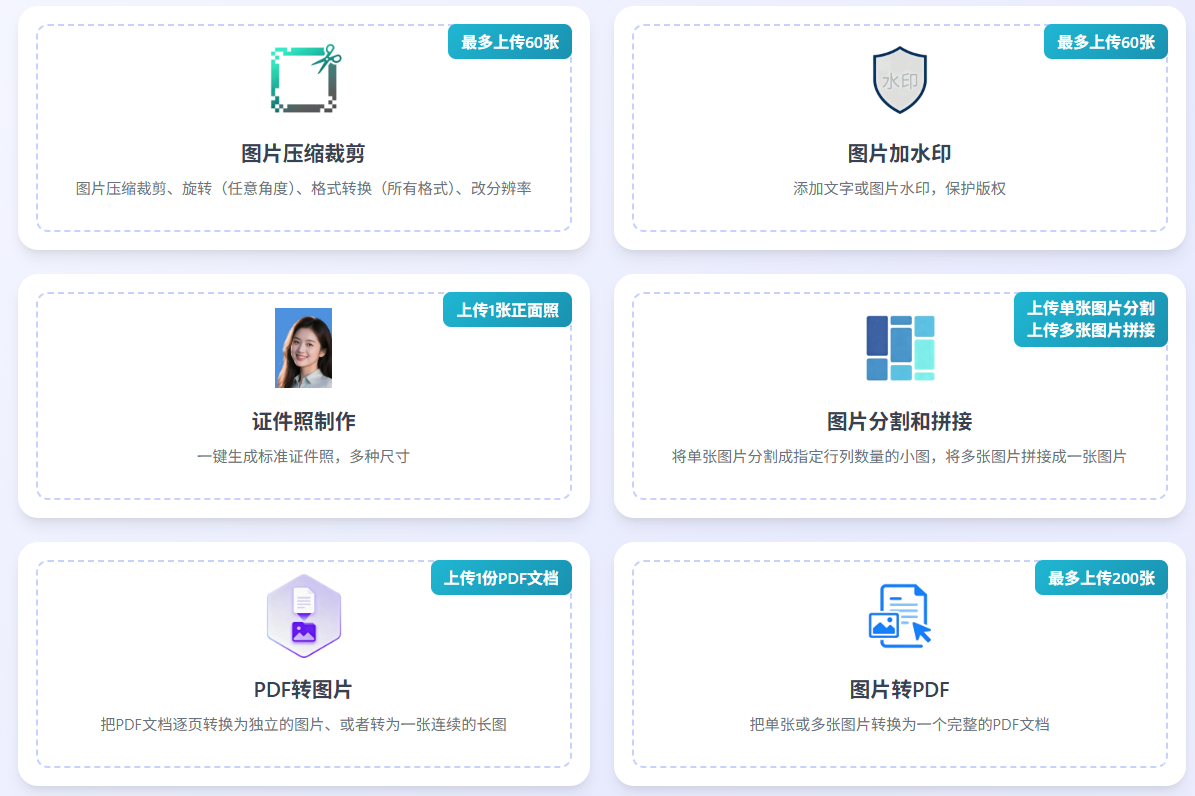The height and width of the screenshot is (796, 1195).
Task: Open the 图片加水印 title link
Action: (899, 154)
